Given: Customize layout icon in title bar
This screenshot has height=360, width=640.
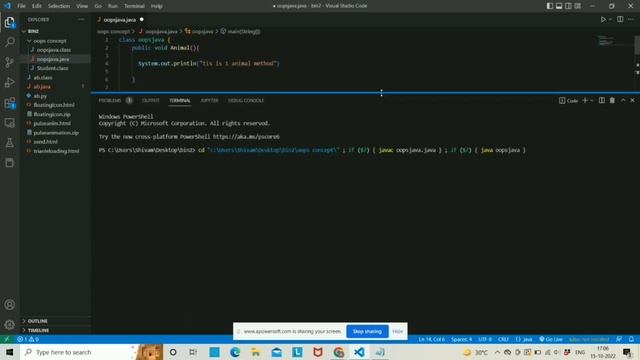Looking at the screenshot, I should (578, 6).
